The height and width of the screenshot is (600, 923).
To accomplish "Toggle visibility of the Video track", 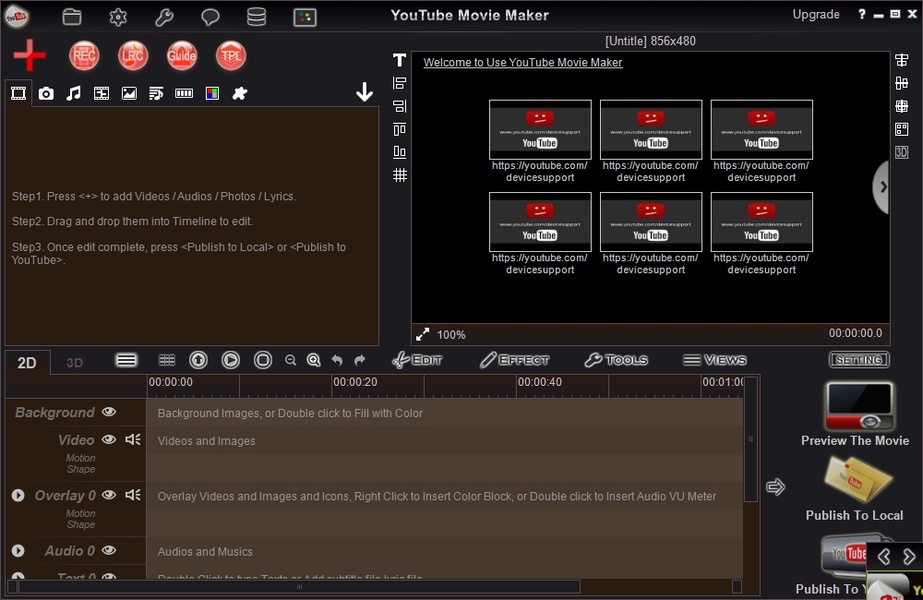I will coord(109,439).
